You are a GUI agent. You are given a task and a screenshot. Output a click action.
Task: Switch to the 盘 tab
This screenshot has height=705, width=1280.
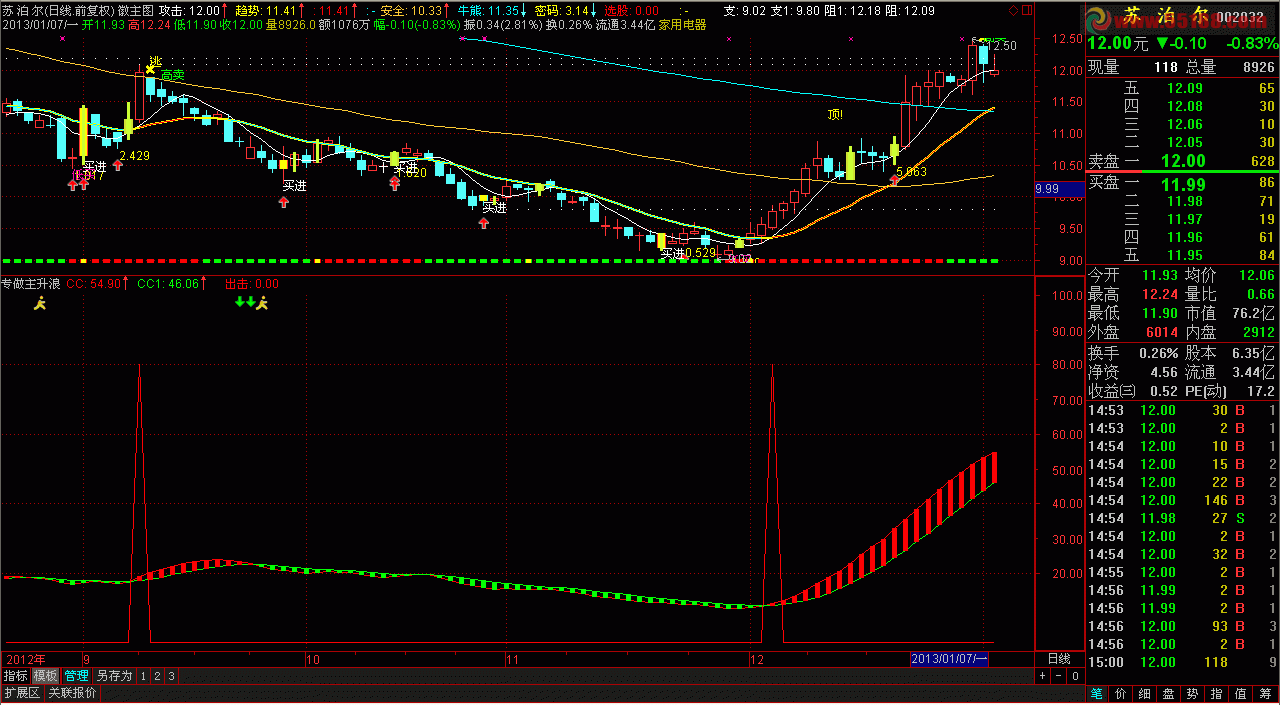point(1168,693)
